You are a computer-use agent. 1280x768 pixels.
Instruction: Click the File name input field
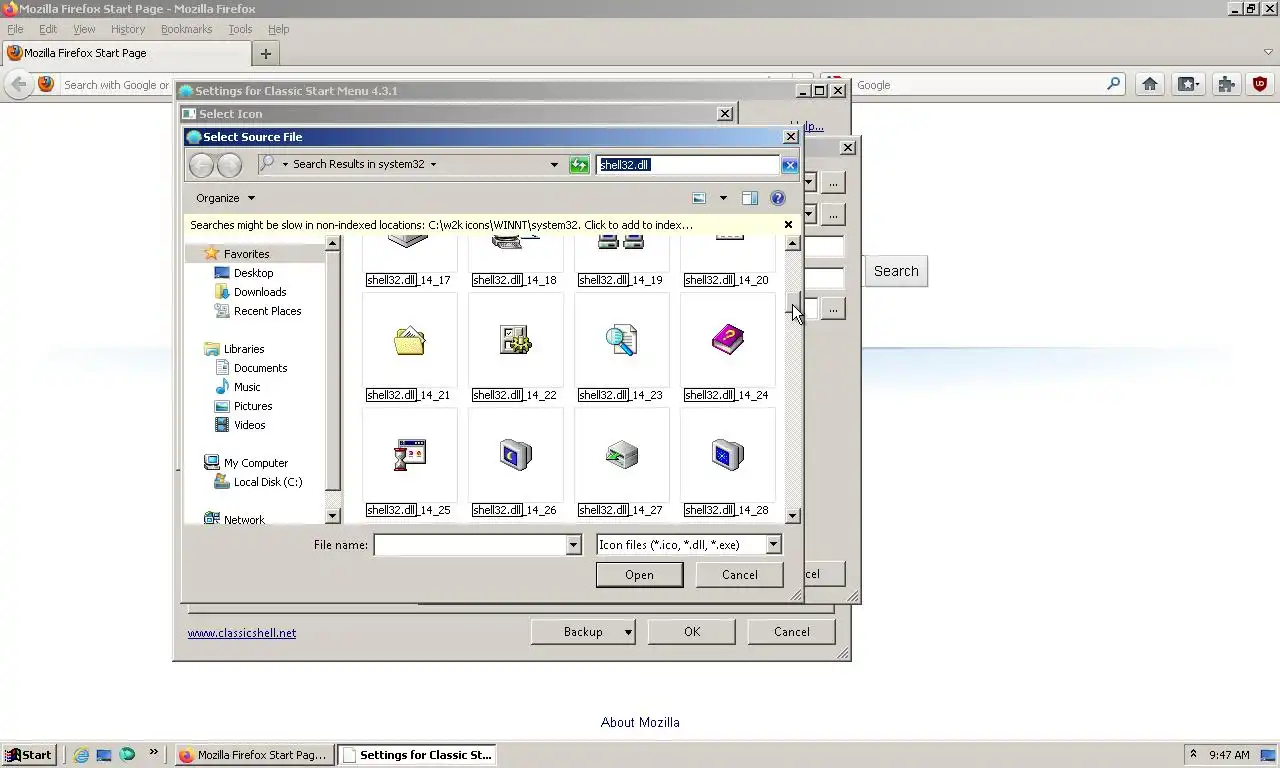470,545
